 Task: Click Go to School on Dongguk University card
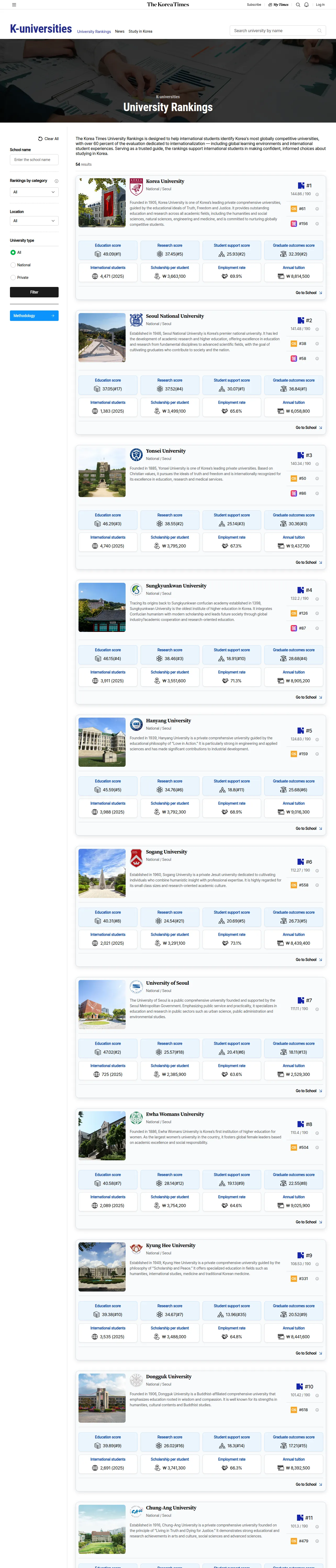tap(309, 1485)
